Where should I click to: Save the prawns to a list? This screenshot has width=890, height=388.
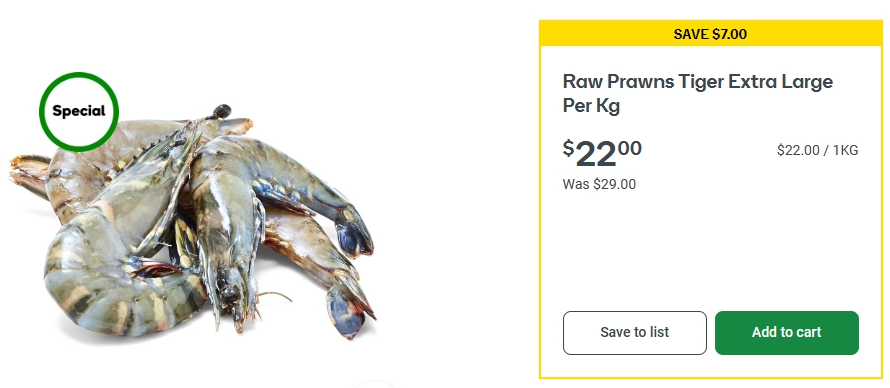pos(635,332)
